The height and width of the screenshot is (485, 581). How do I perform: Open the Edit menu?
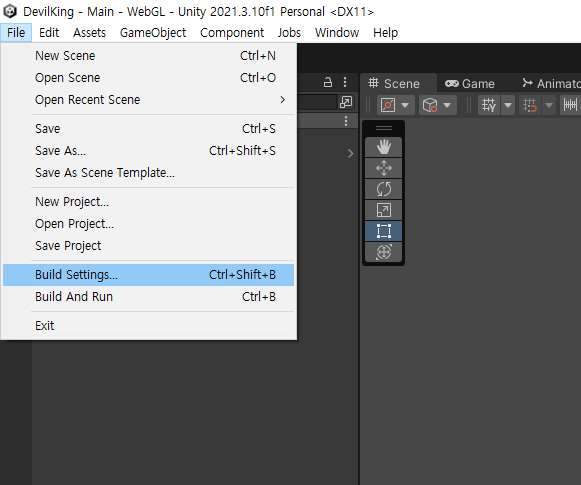[x=49, y=33]
